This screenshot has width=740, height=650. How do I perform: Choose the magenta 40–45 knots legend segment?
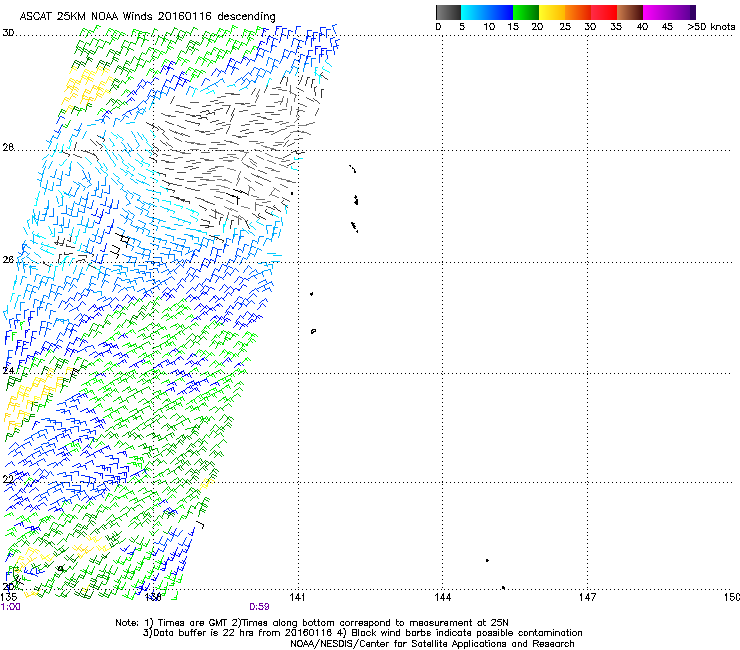click(656, 12)
